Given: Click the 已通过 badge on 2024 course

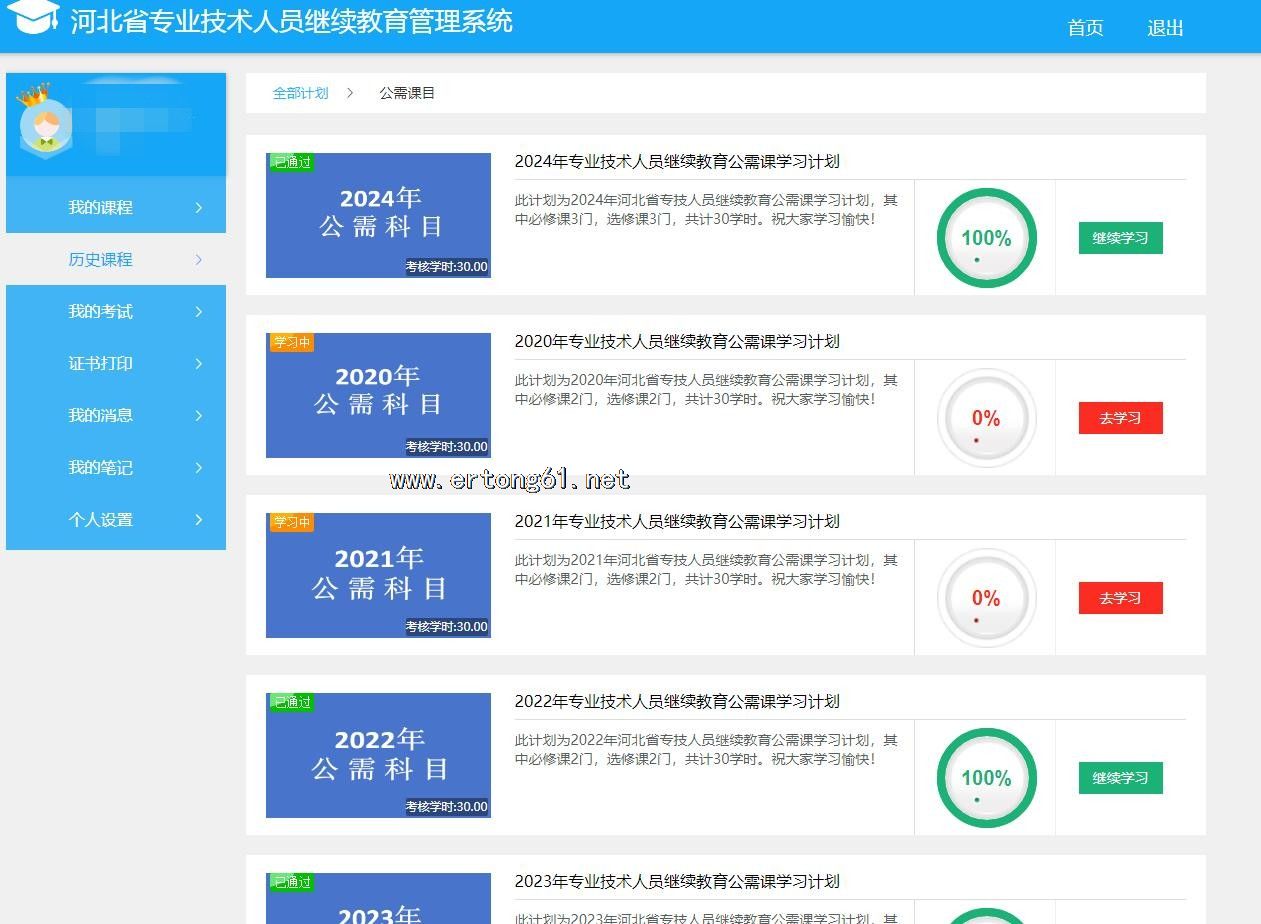Looking at the screenshot, I should tap(292, 162).
